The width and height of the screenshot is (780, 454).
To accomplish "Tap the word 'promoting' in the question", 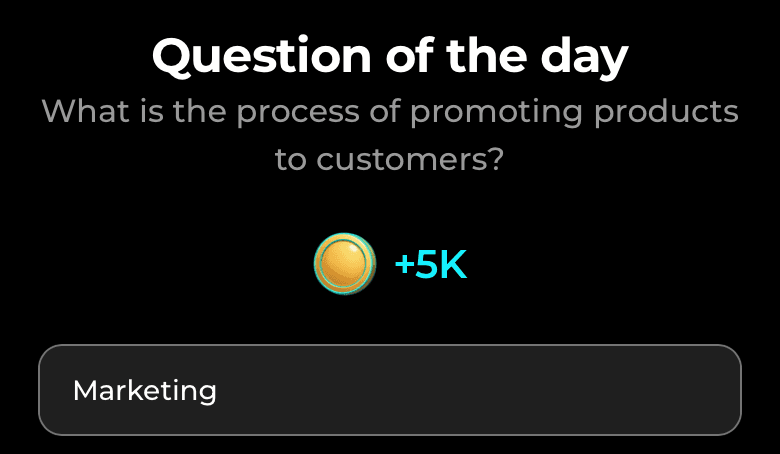I will 496,113.
